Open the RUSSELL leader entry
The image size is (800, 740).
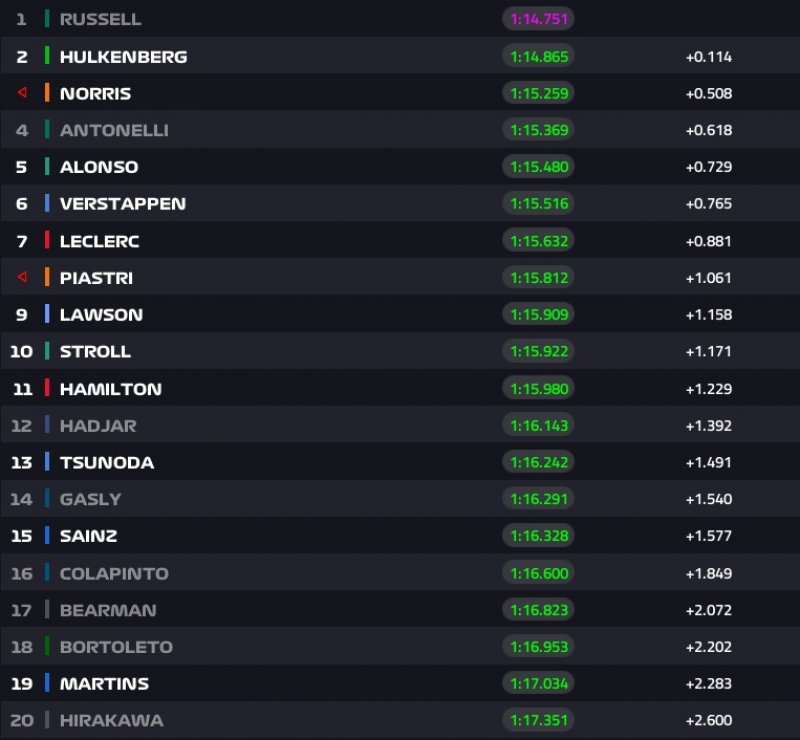[x=100, y=19]
